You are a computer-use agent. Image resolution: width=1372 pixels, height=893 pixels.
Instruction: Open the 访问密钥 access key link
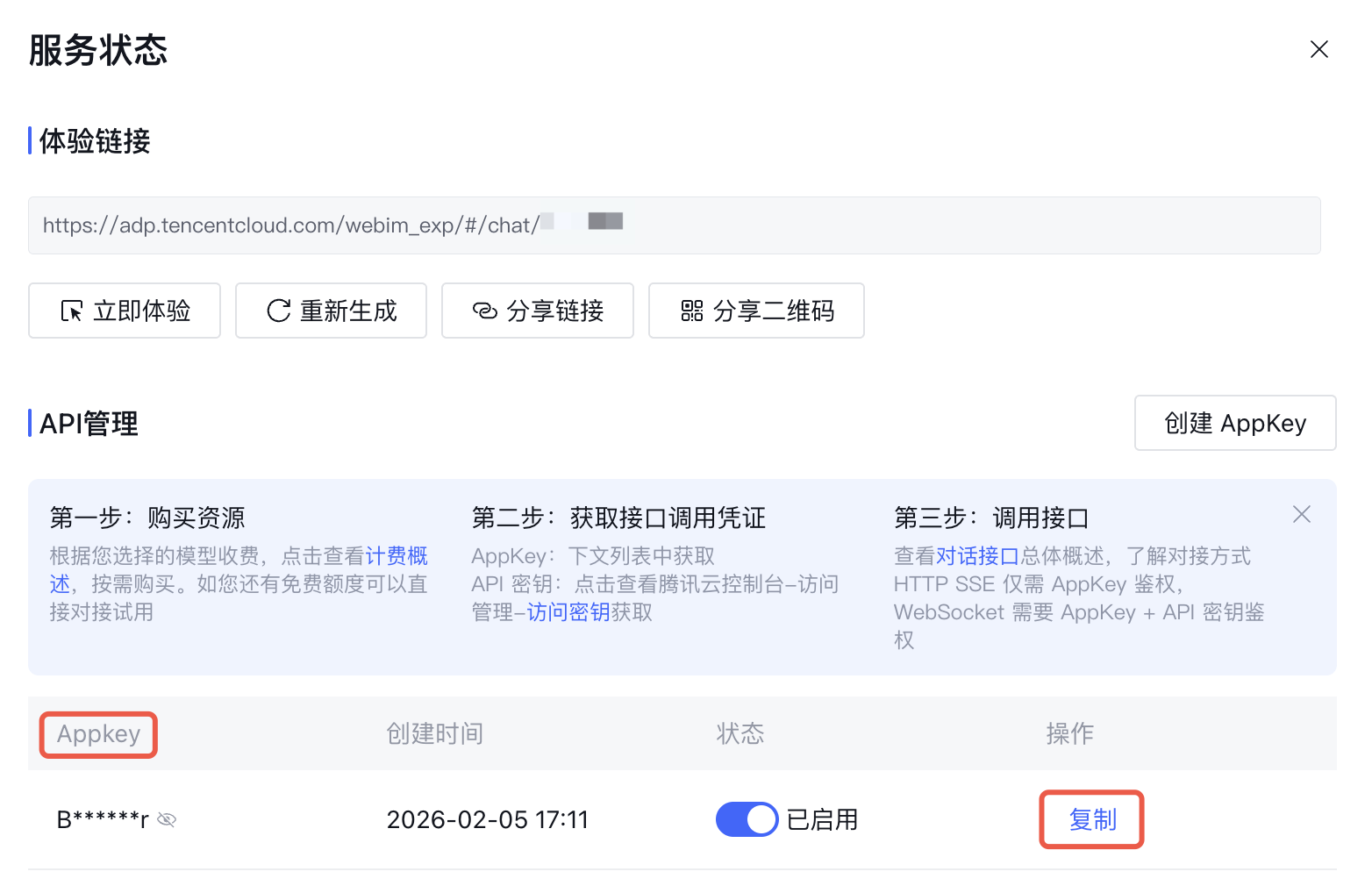pyautogui.click(x=568, y=612)
